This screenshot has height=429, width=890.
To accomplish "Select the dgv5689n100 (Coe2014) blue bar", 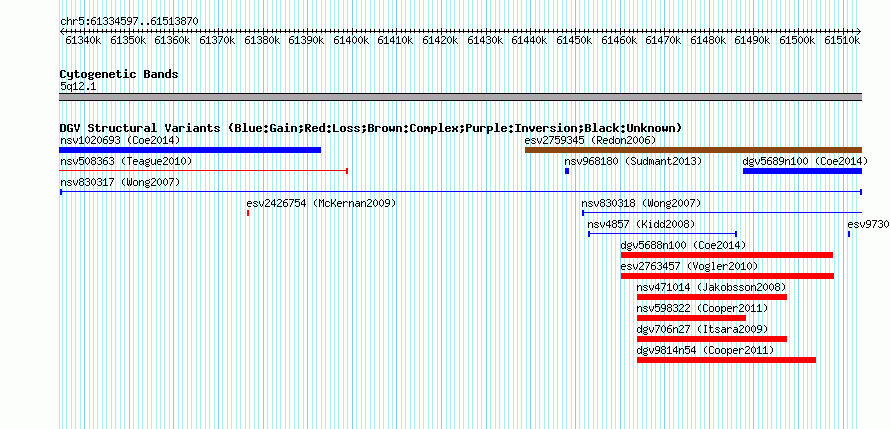I will 803,171.
